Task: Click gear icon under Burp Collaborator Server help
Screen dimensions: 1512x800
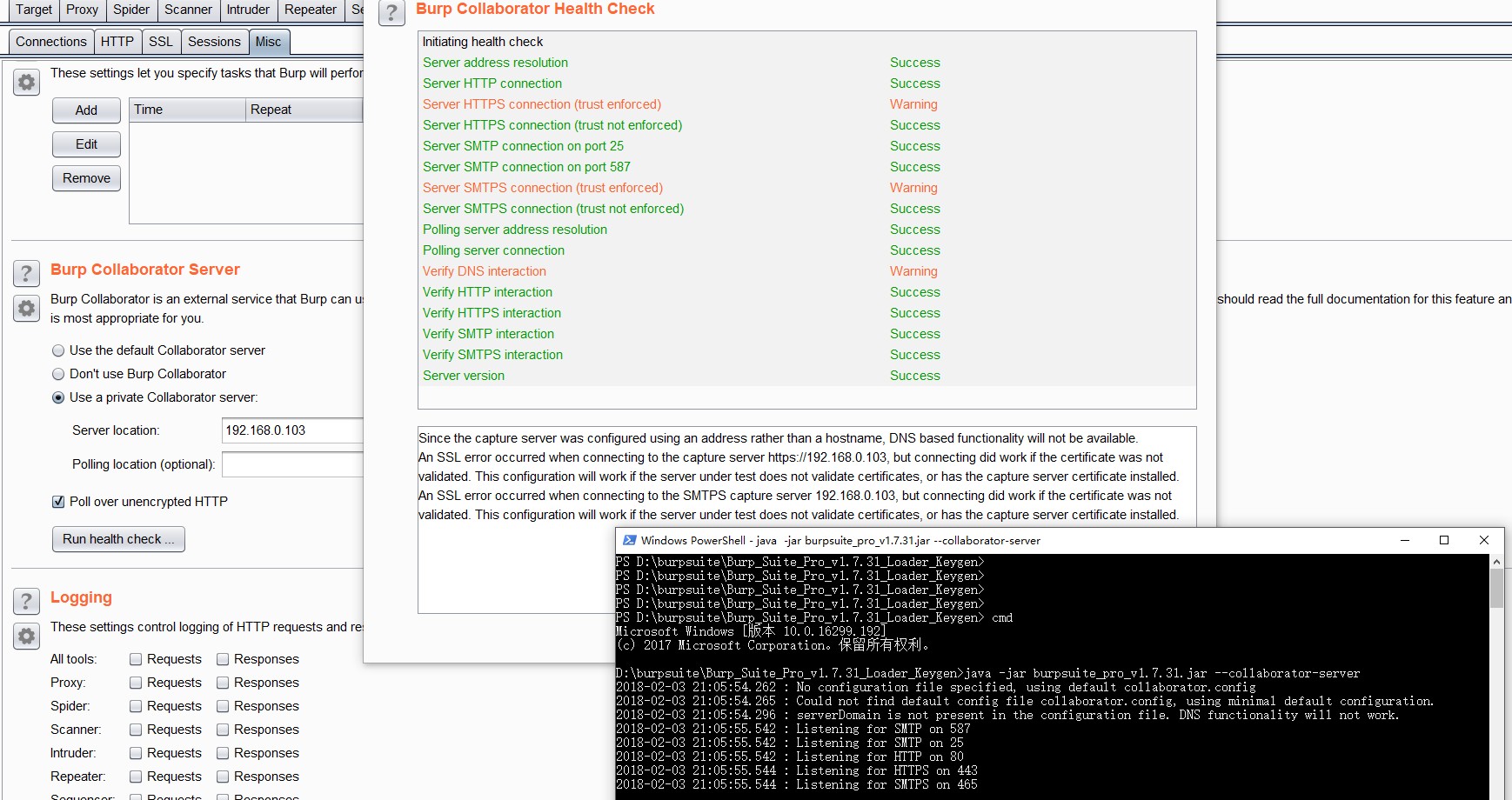Action: 27,309
